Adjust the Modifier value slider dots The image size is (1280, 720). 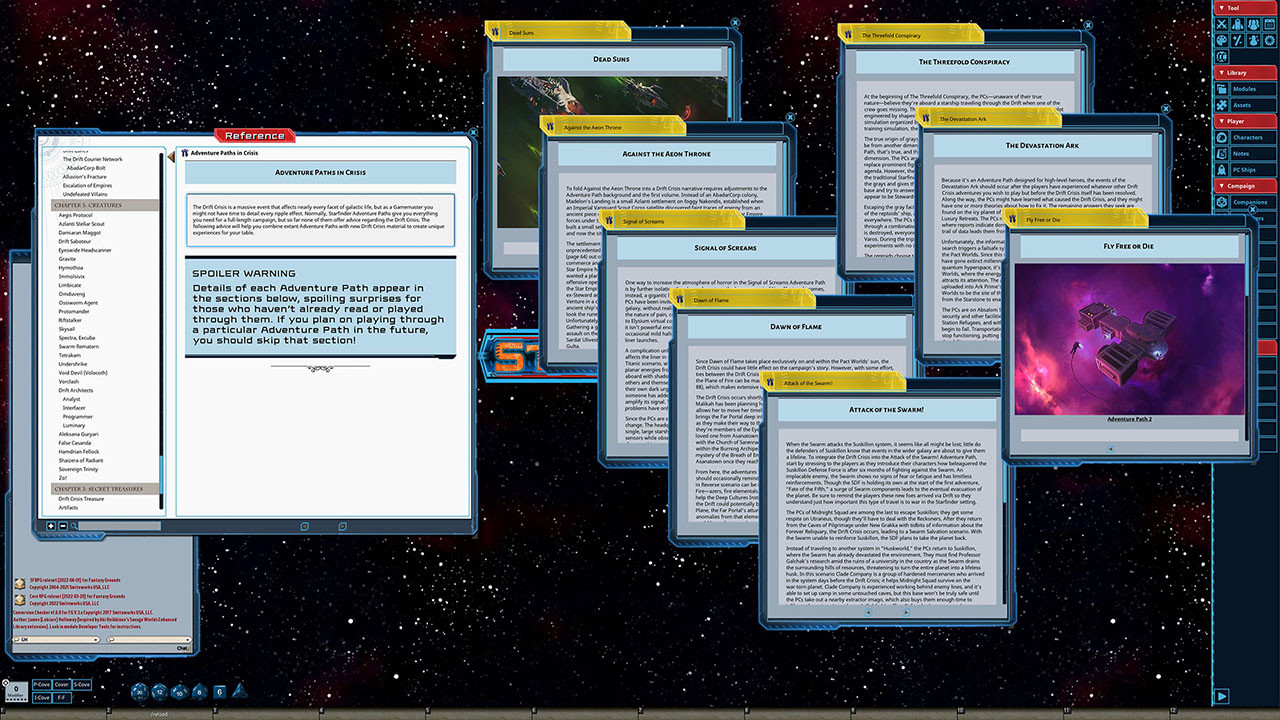(15, 700)
